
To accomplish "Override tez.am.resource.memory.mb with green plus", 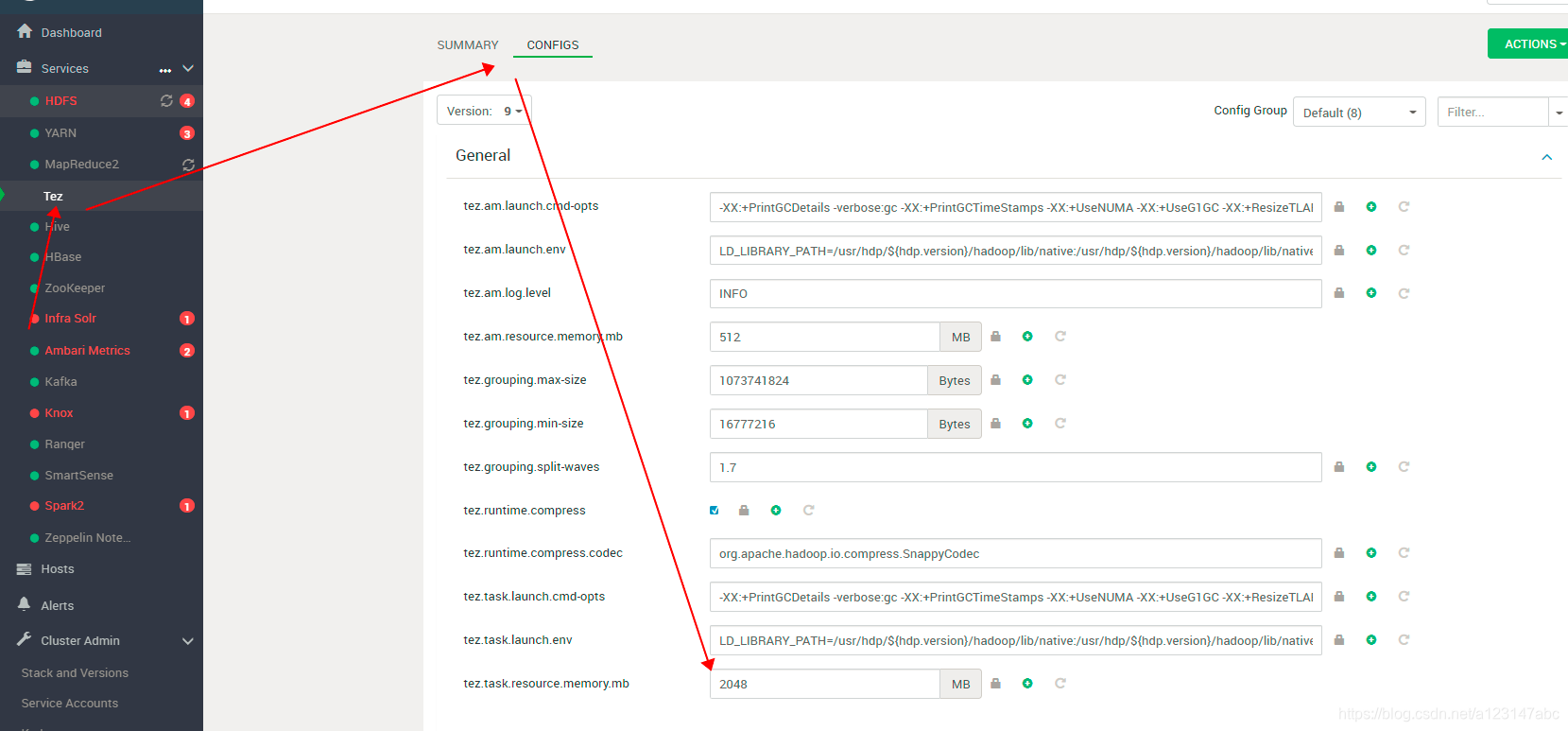I will (x=1027, y=336).
